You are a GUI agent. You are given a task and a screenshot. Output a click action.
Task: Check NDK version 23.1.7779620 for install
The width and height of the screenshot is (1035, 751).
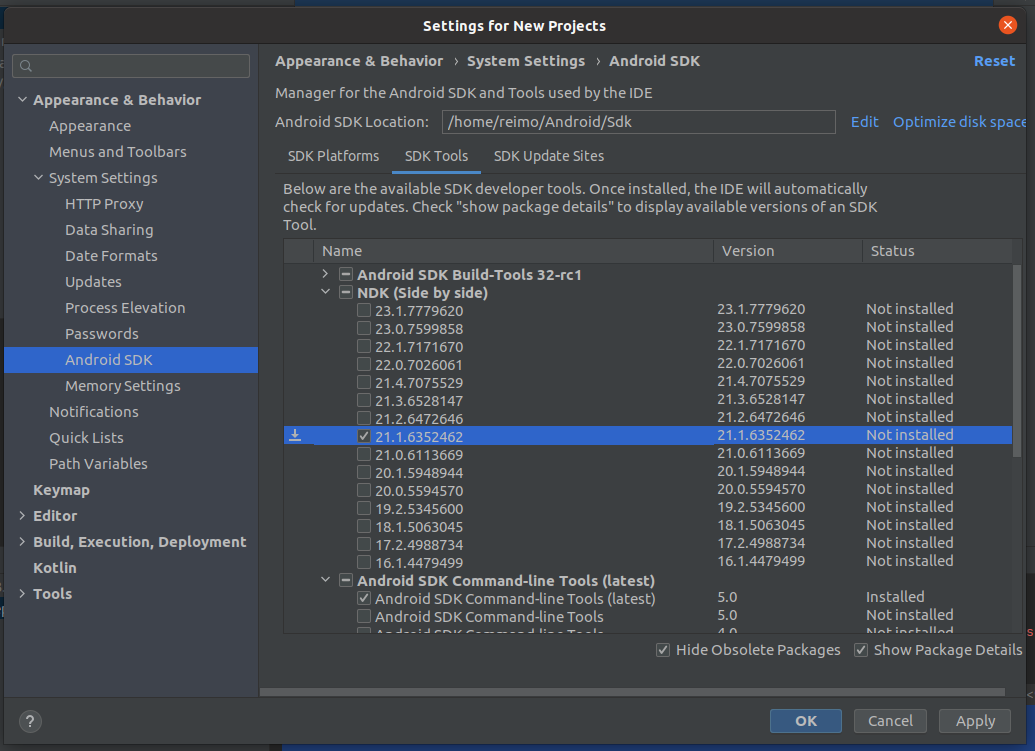point(364,310)
